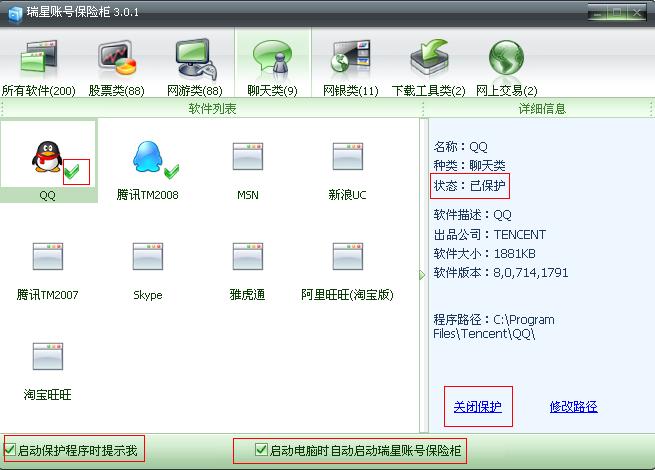Maximize the 瑞星账号保险柜 window
This screenshot has height=470, width=655.
pos(617,13)
